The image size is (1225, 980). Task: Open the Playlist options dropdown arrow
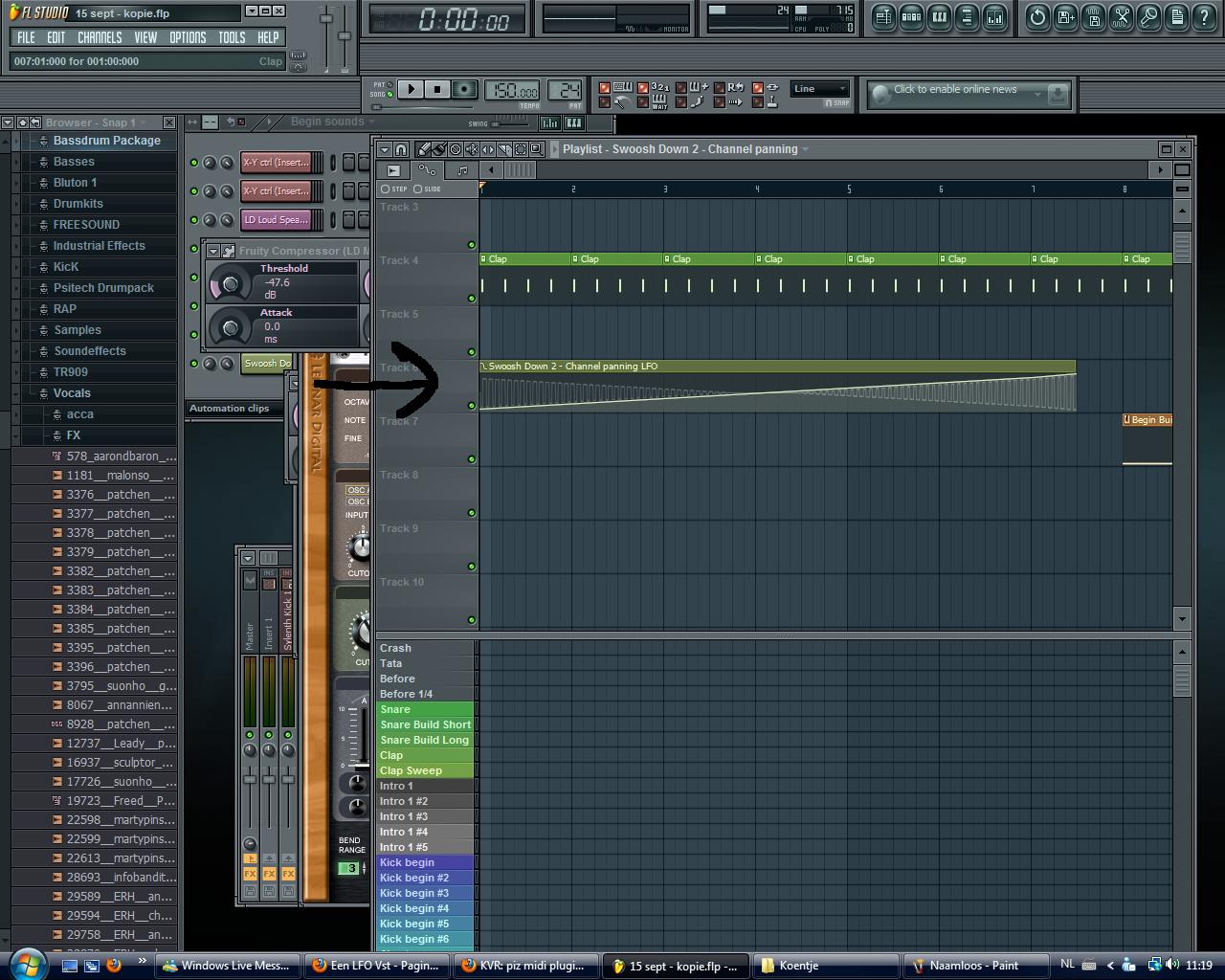[384, 149]
